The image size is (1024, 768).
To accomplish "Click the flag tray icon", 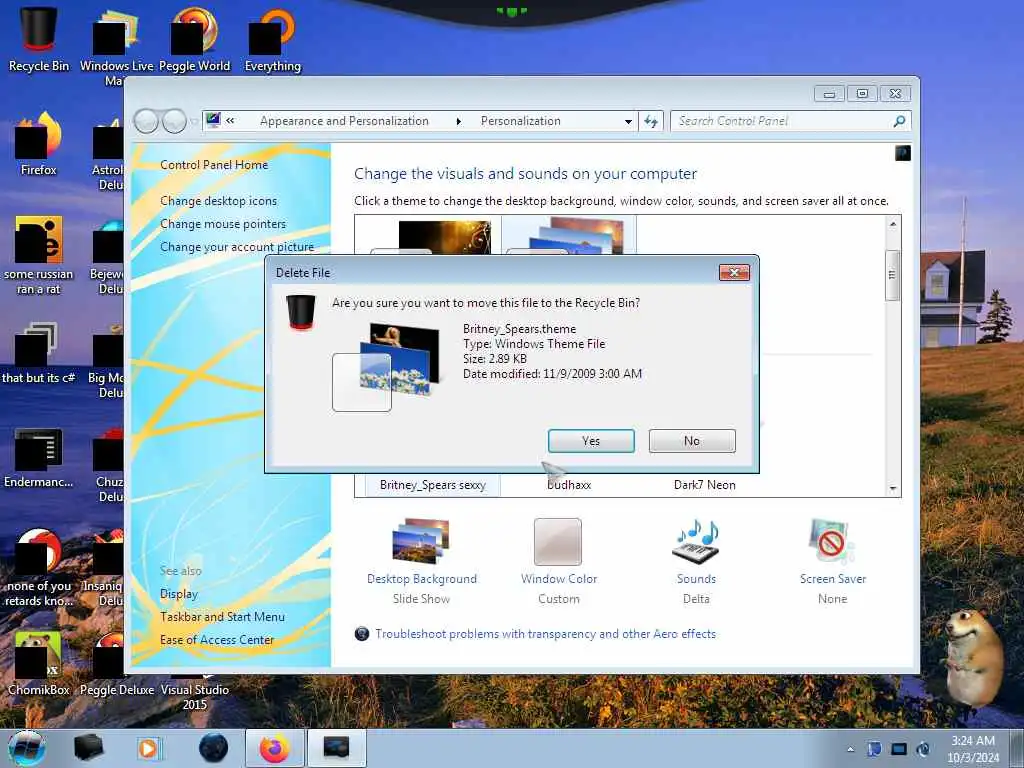I will (874, 749).
